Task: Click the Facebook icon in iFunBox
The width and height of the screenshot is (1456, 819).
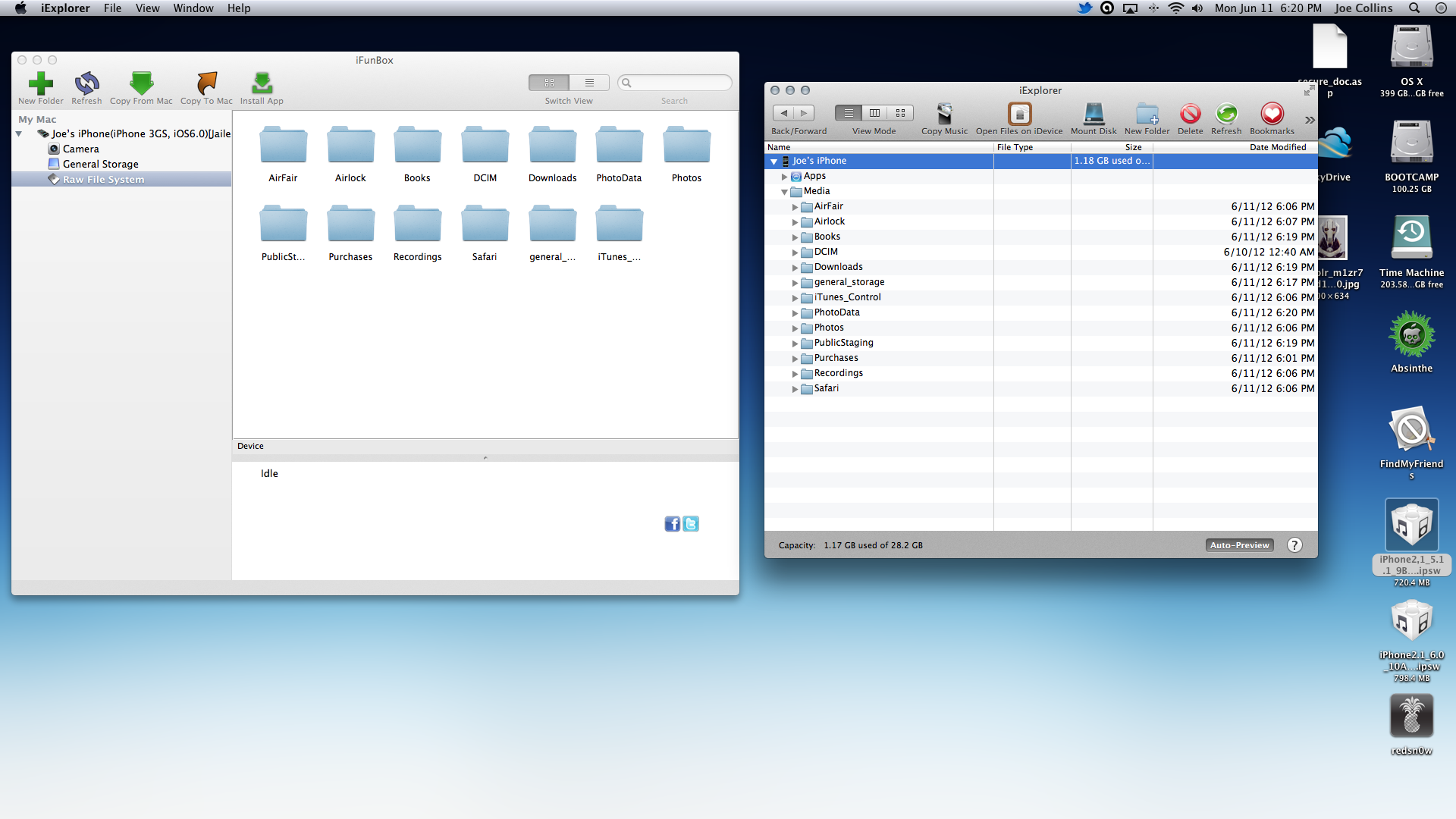Action: (x=672, y=524)
